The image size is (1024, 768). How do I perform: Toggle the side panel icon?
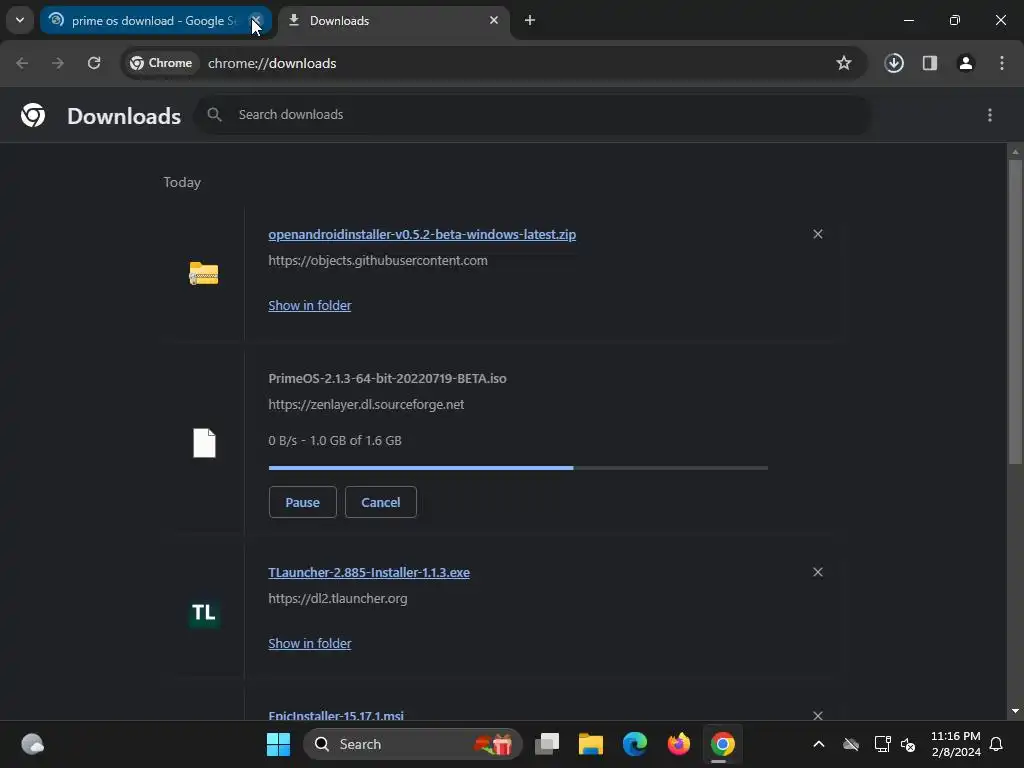[x=930, y=63]
